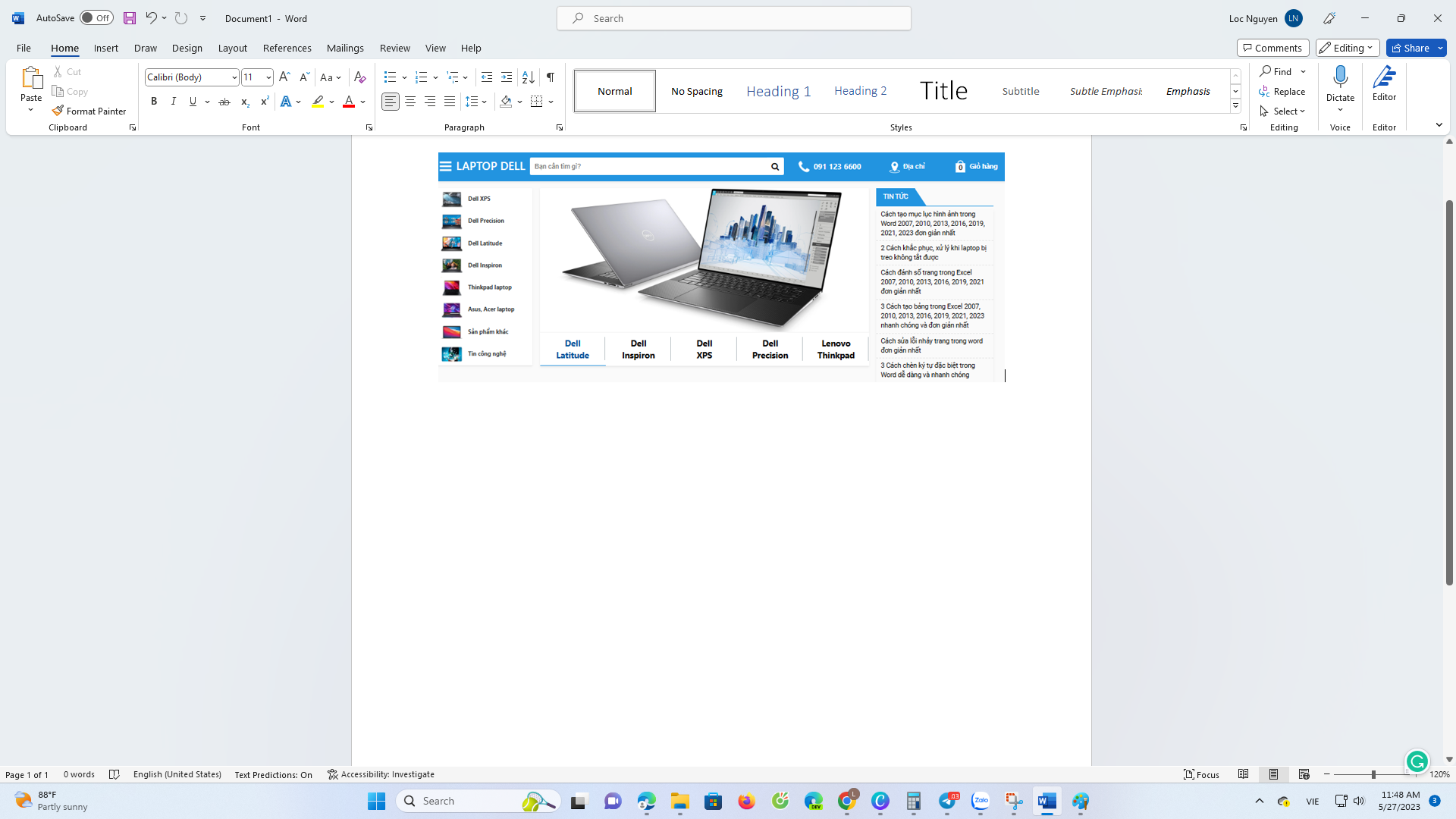Click the title bar Search box
This screenshot has height=819, width=1456.
tap(734, 18)
